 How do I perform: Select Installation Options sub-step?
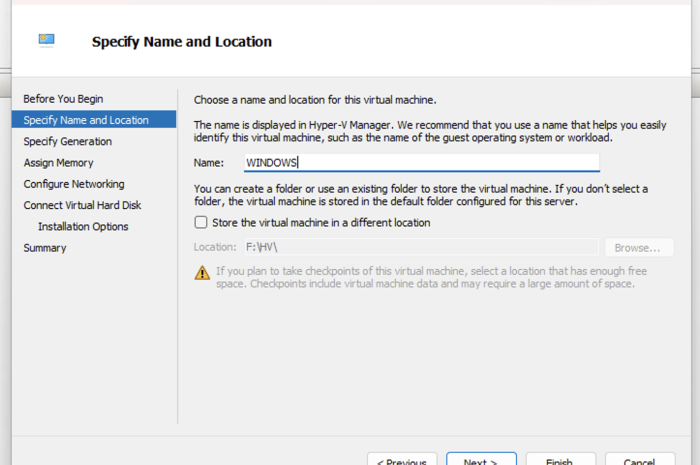point(83,226)
